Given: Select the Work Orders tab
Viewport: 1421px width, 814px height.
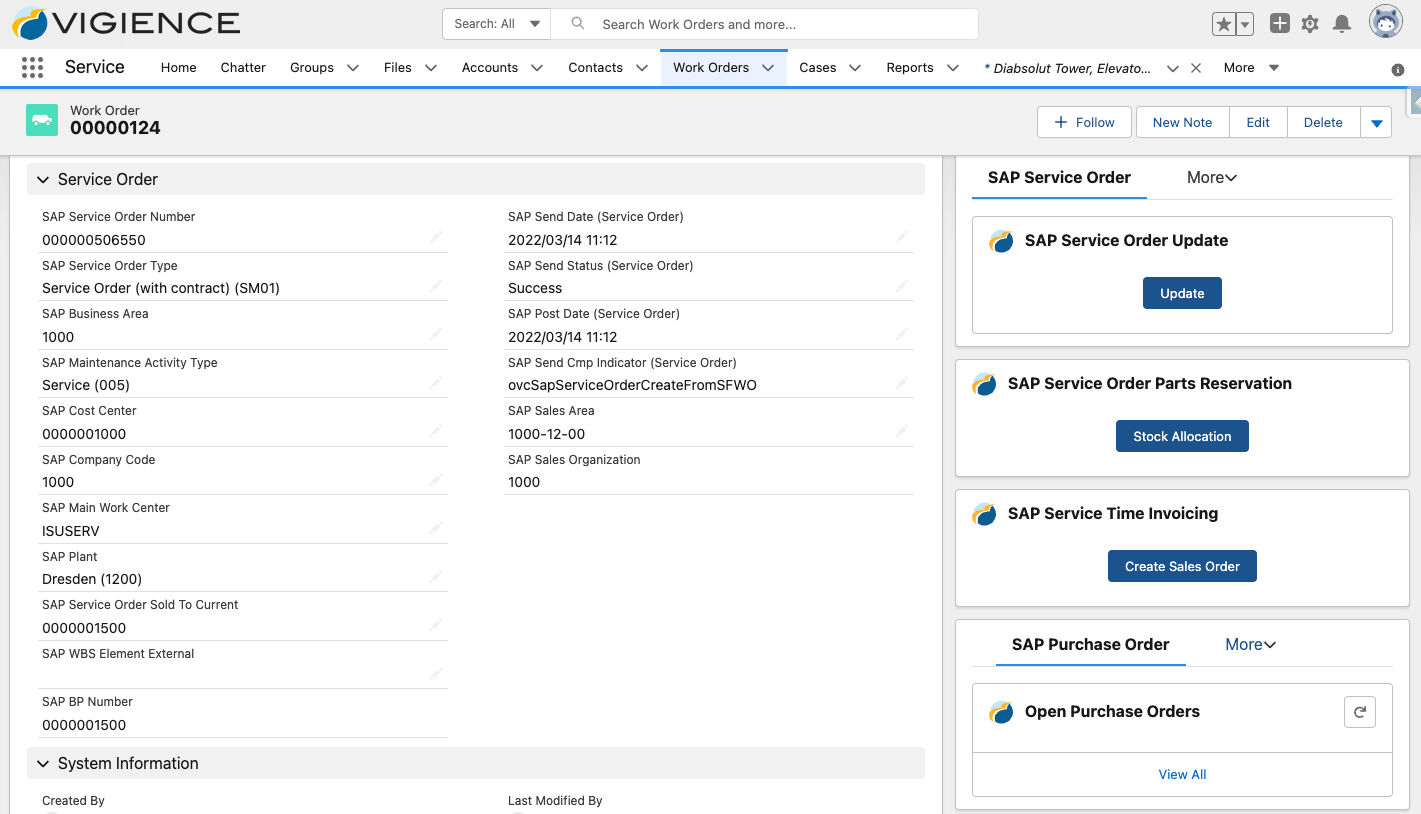Looking at the screenshot, I should [x=711, y=68].
